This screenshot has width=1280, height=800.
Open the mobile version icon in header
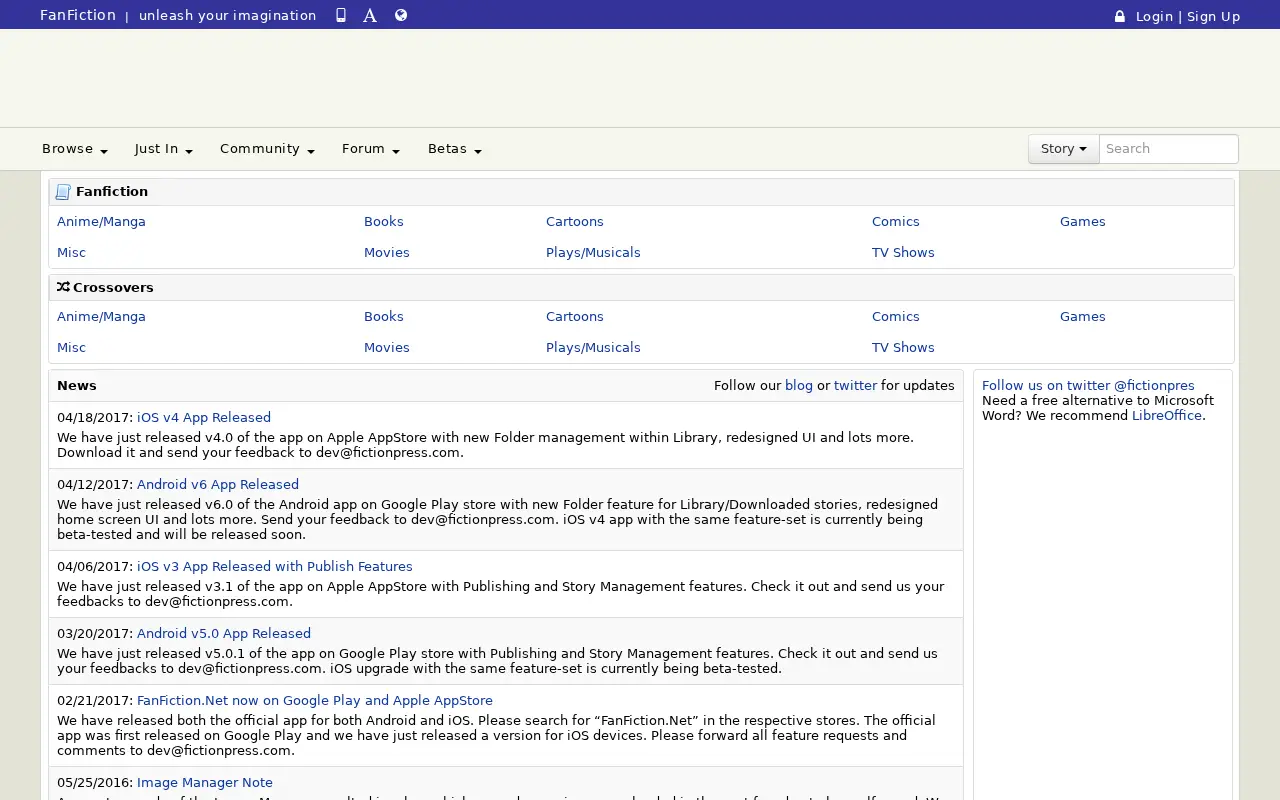(x=341, y=15)
